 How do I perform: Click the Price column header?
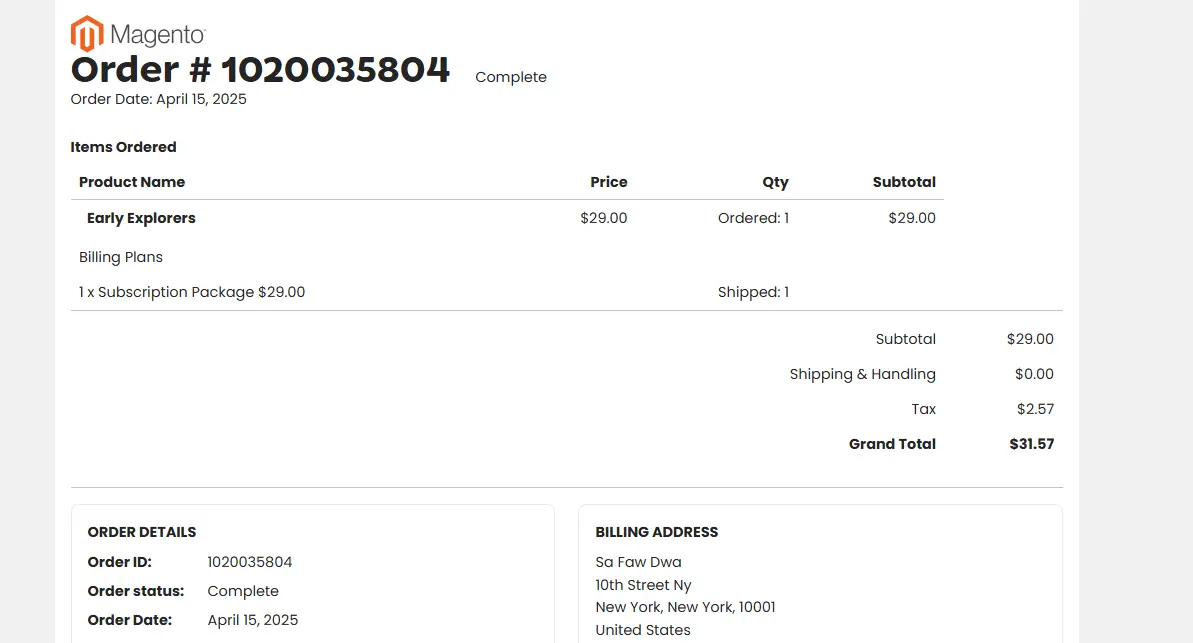609,182
